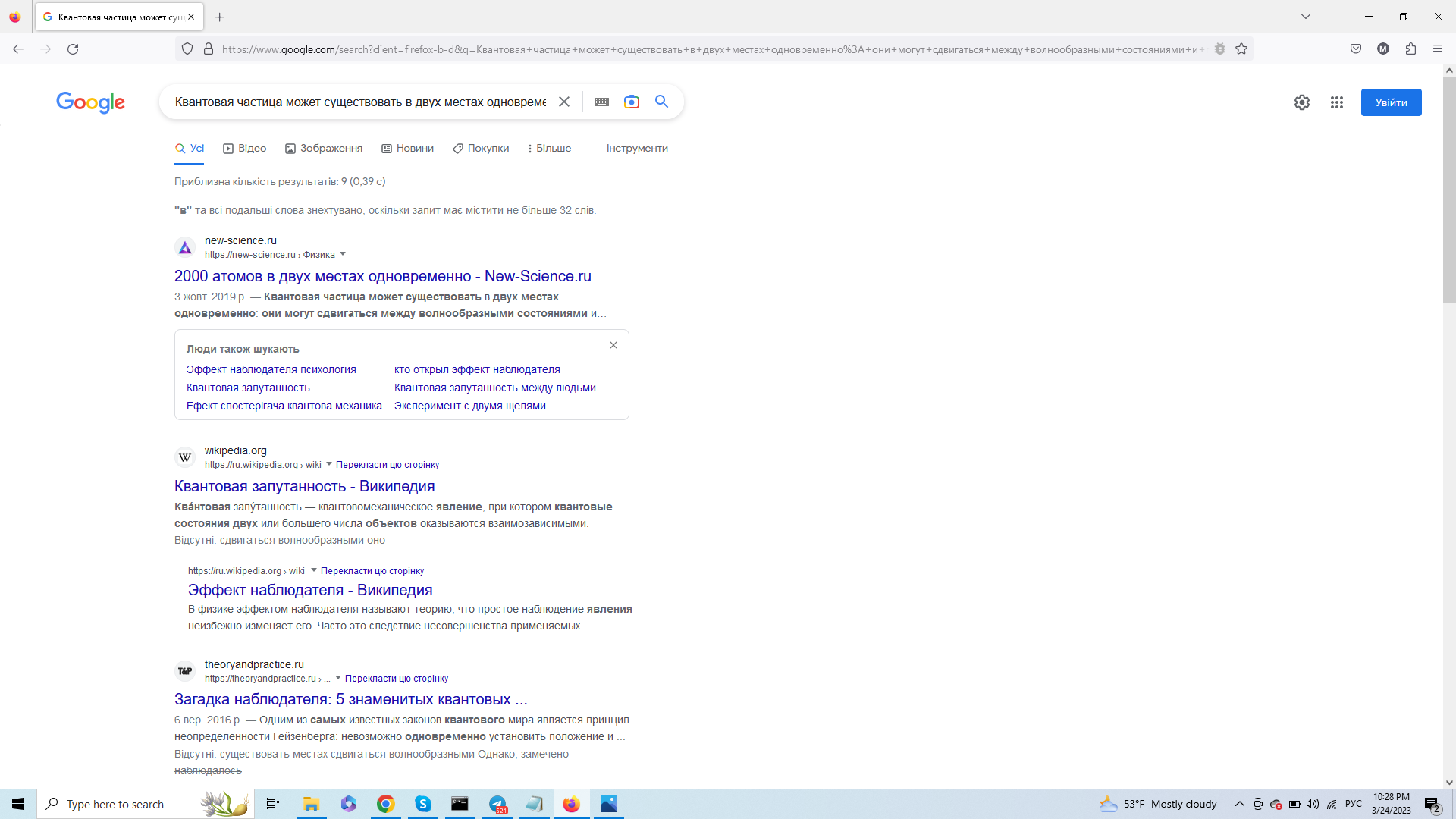1456x819 pixels.
Task: Switch to the 'Зображення' results tab
Action: coord(324,149)
